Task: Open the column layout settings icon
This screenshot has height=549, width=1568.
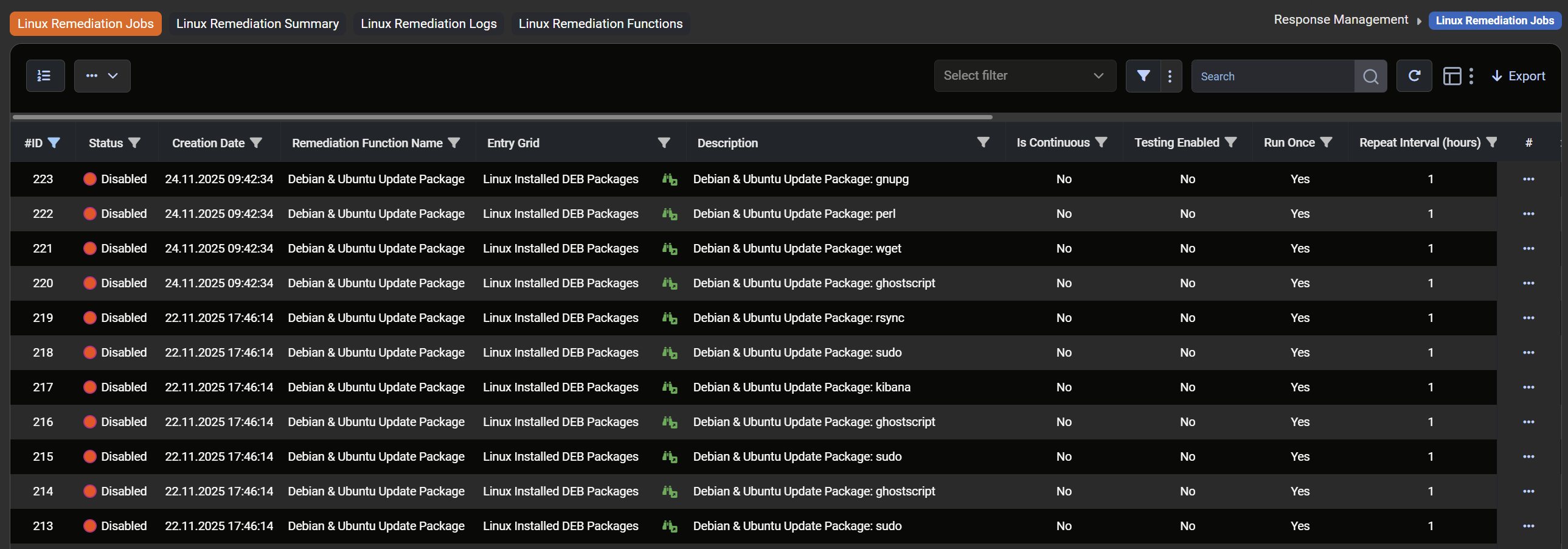Action: pyautogui.click(x=1452, y=76)
